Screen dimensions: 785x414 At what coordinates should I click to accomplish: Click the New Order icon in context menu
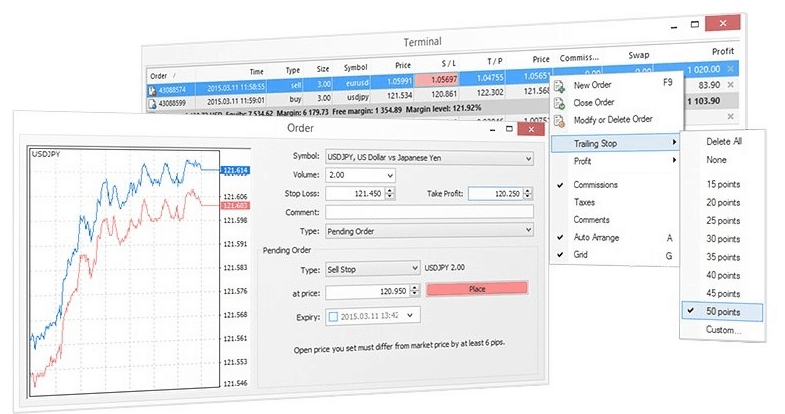pyautogui.click(x=559, y=86)
